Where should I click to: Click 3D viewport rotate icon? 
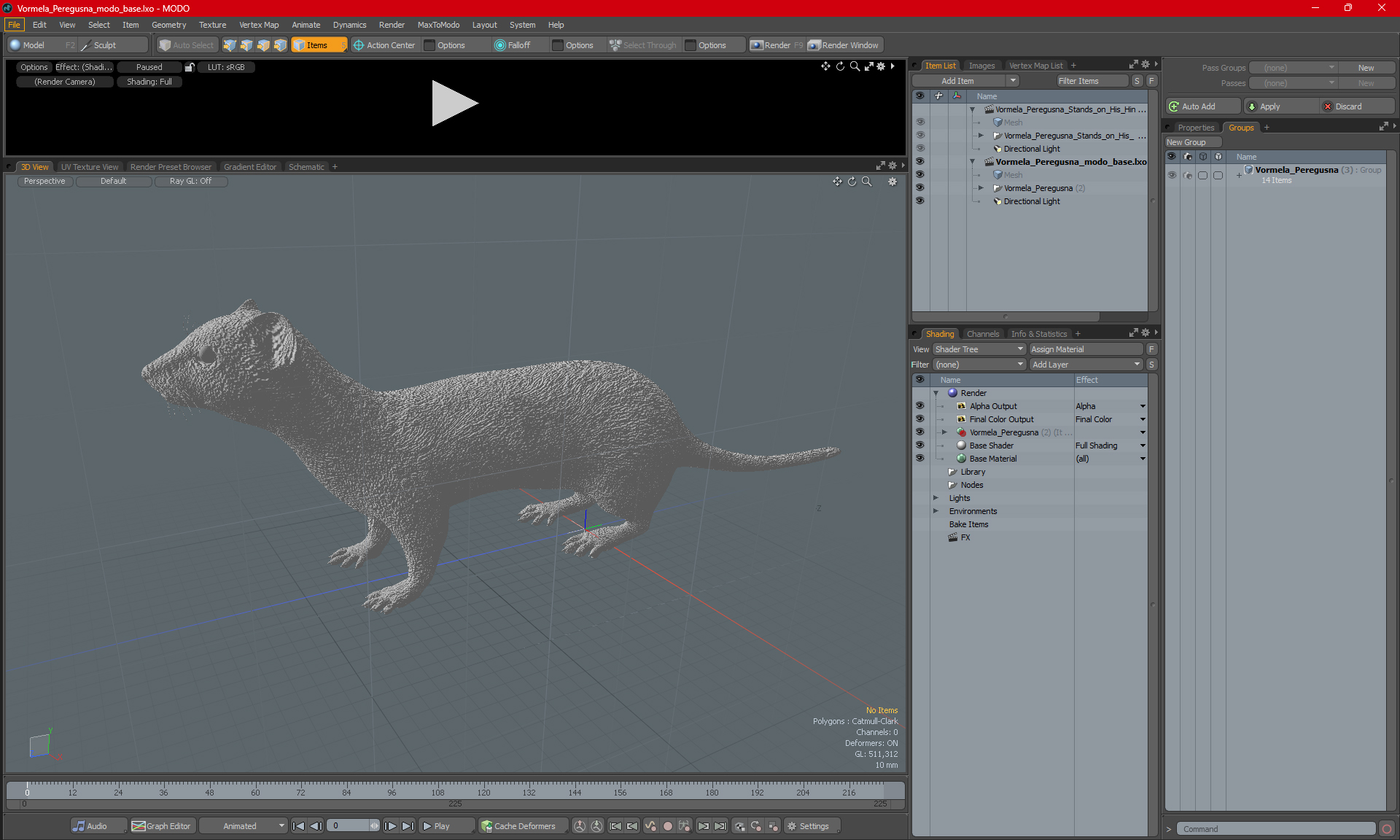[852, 182]
